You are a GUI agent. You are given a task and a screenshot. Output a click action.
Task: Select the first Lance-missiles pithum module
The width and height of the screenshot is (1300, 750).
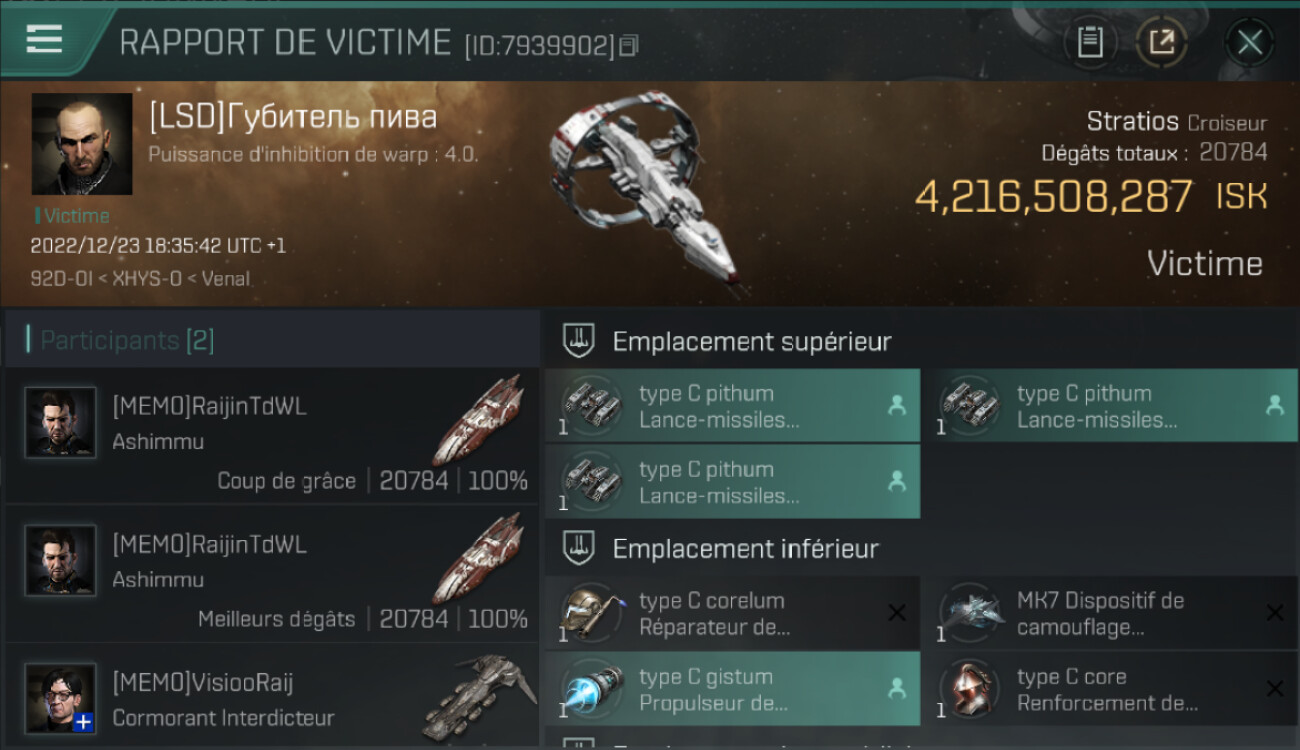click(x=732, y=406)
